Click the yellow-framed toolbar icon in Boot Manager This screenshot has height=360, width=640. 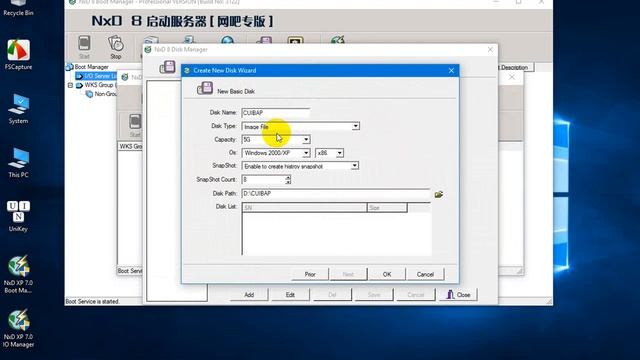[x=295, y=40]
